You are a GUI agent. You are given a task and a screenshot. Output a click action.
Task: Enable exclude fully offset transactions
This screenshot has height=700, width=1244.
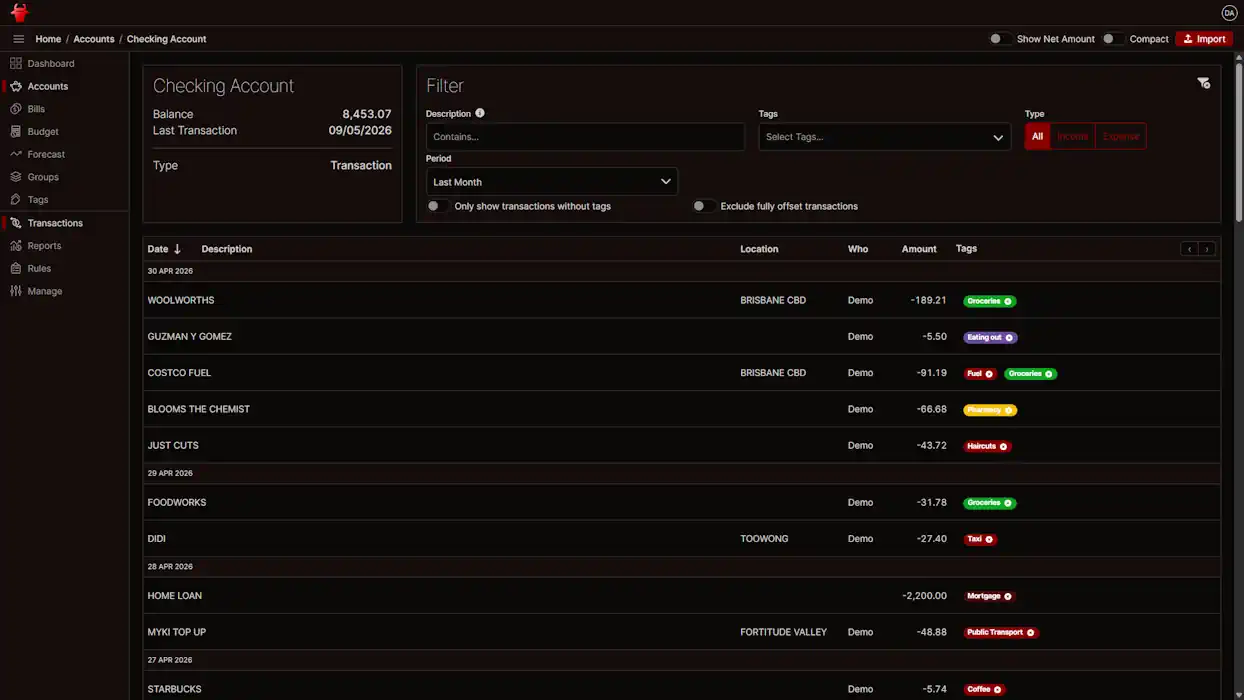coord(703,206)
